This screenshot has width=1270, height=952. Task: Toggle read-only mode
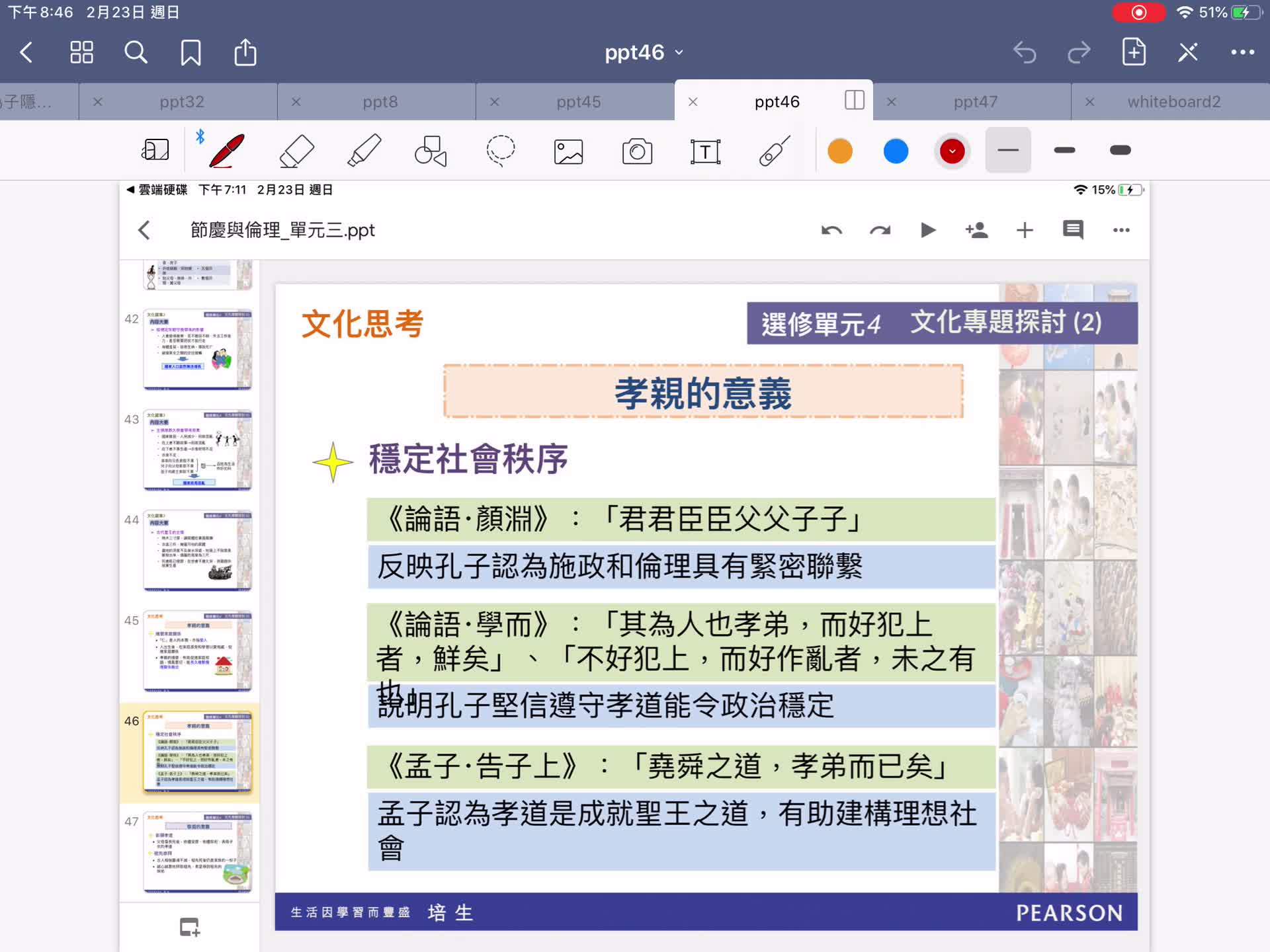[156, 151]
